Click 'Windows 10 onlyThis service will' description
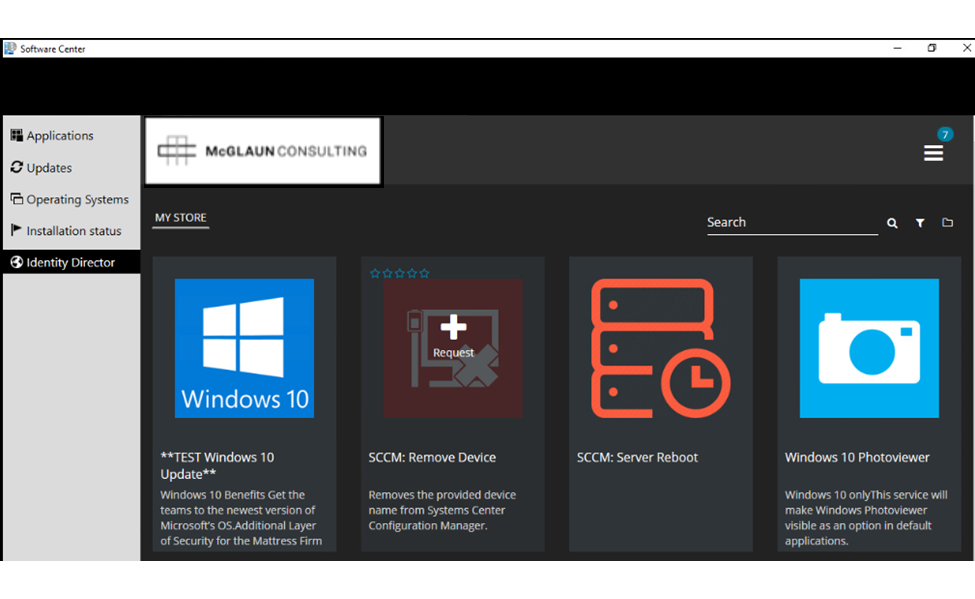 click(x=866, y=495)
